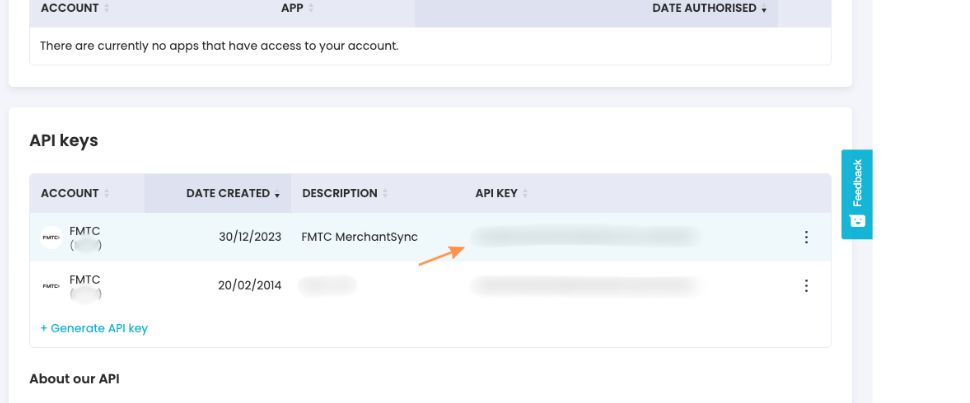Image resolution: width=970 pixels, height=403 pixels.
Task: Click the About our API heading
Action: point(75,379)
